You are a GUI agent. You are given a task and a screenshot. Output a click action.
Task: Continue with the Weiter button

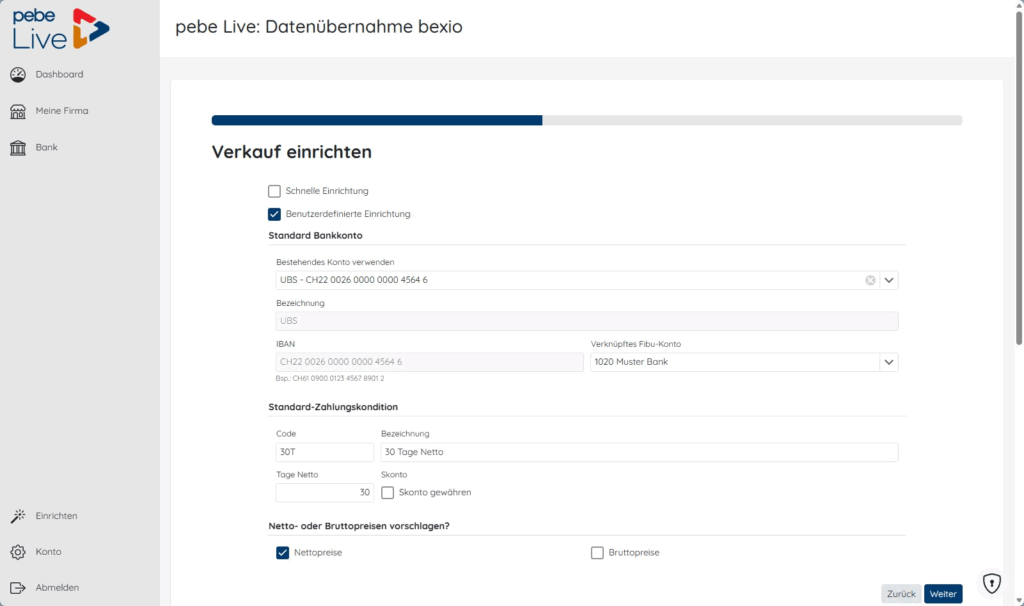(943, 594)
